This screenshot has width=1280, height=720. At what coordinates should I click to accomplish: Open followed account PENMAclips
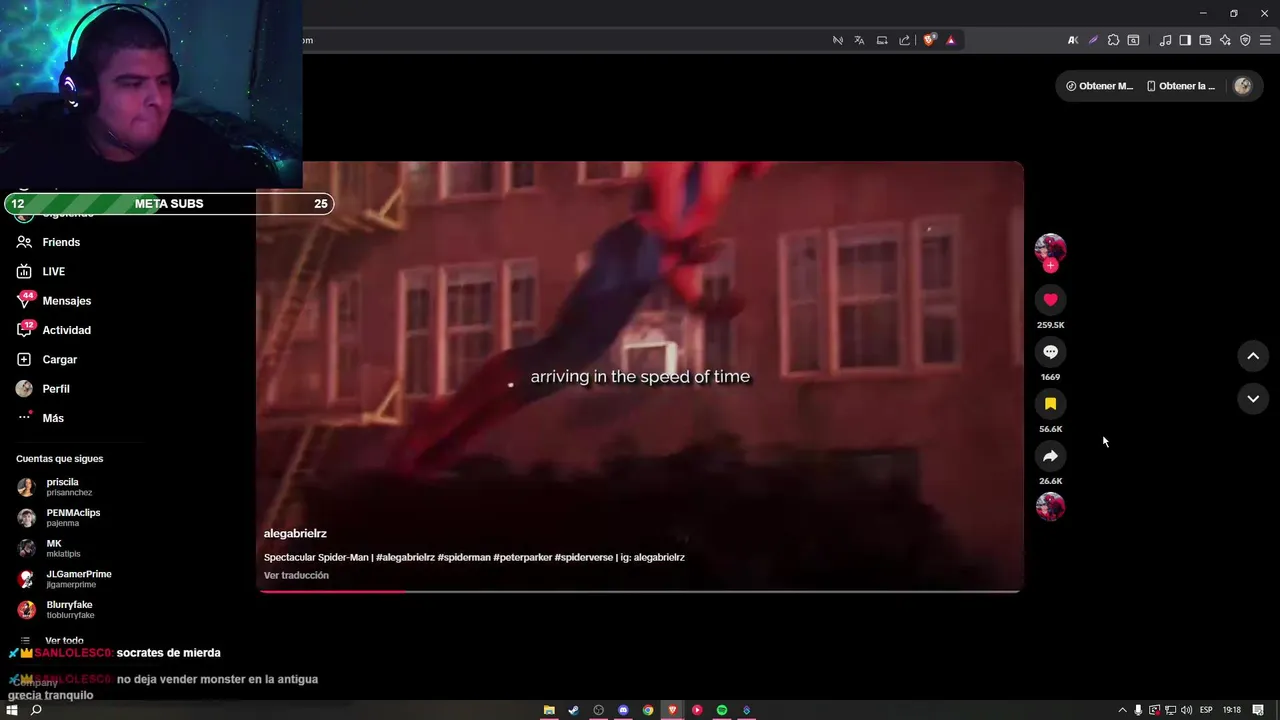coord(72,517)
